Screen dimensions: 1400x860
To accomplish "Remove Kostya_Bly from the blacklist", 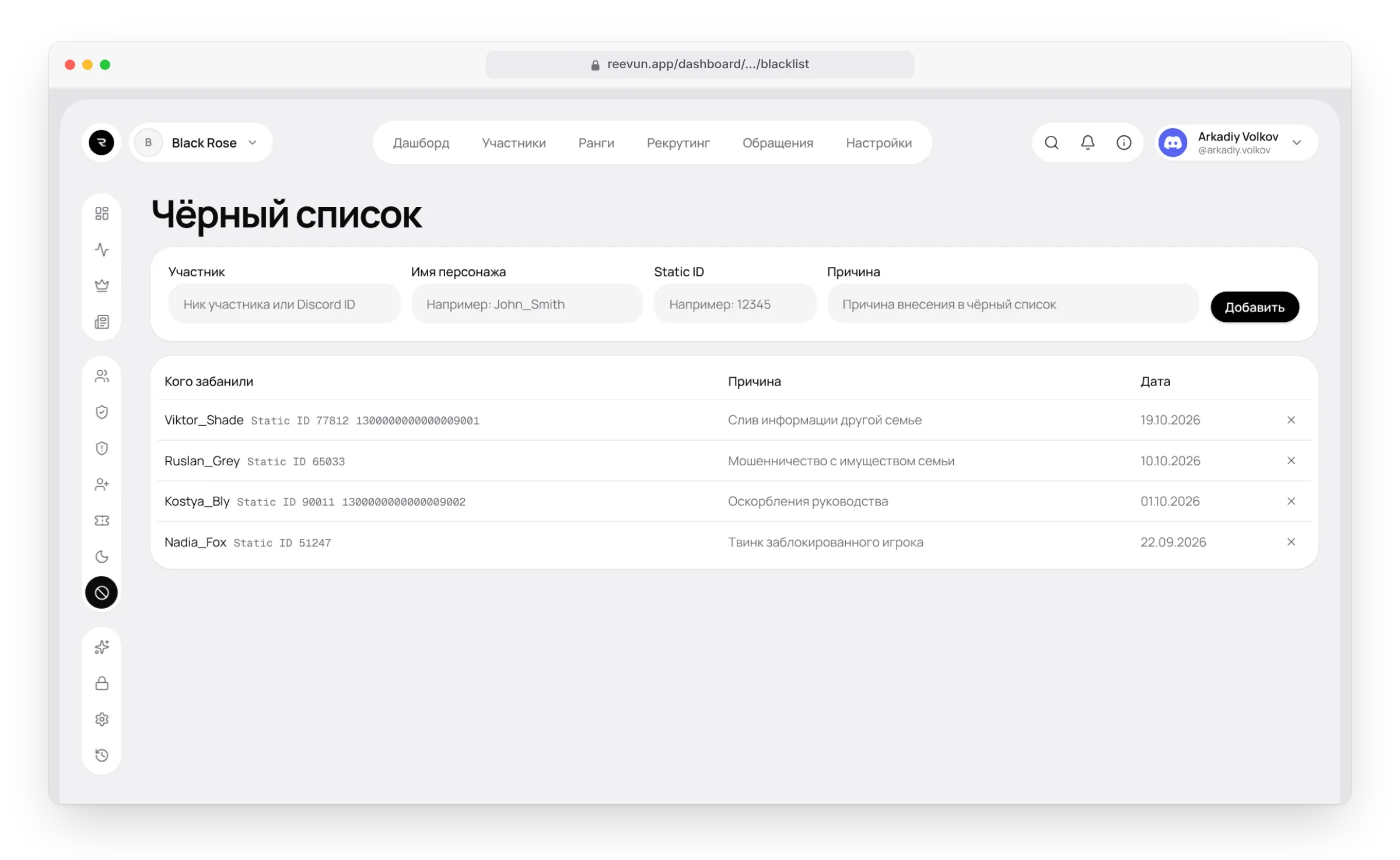I will [1290, 501].
